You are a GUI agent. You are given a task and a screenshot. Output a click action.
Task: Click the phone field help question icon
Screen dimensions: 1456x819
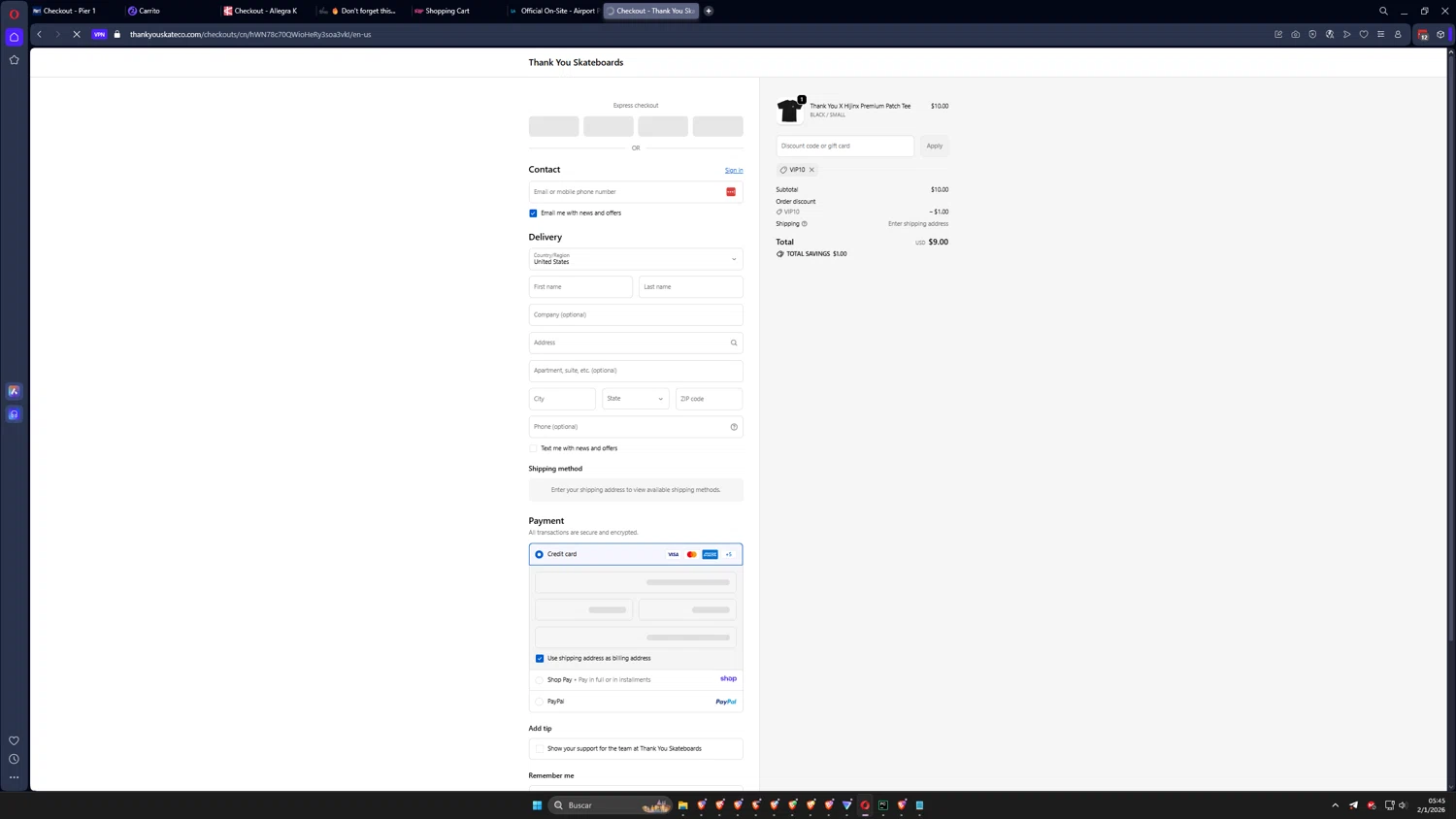(x=734, y=427)
